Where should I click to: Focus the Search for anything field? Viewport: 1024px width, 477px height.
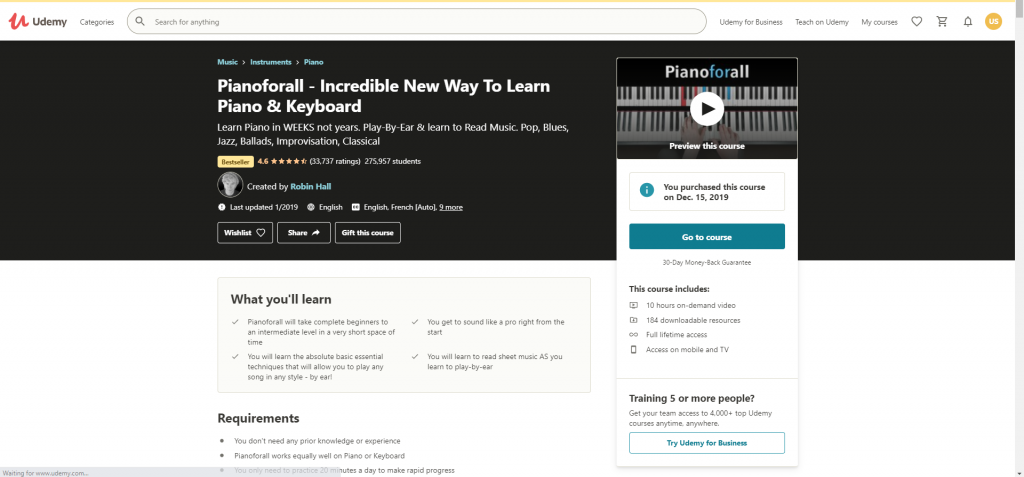pos(417,22)
